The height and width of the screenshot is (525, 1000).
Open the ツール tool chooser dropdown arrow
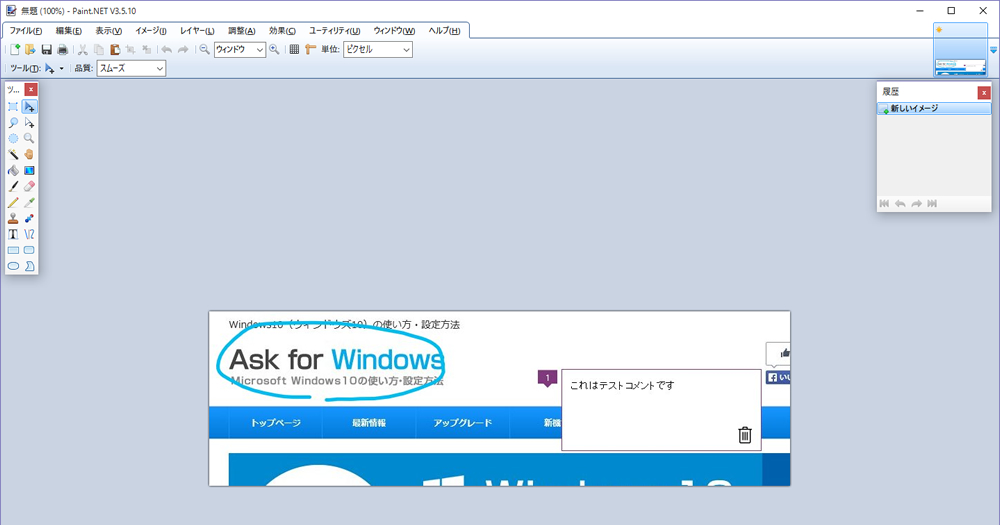click(x=61, y=68)
